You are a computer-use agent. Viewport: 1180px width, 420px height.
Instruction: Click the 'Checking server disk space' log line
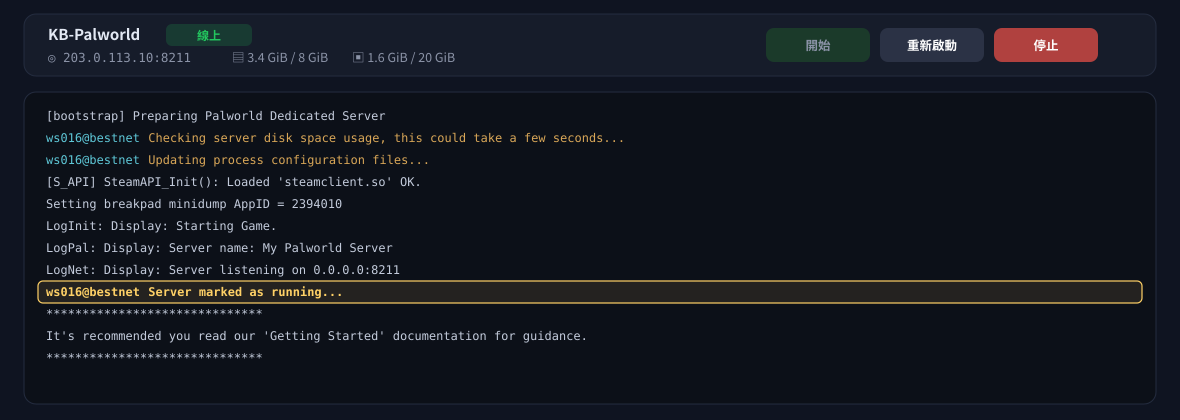point(335,138)
